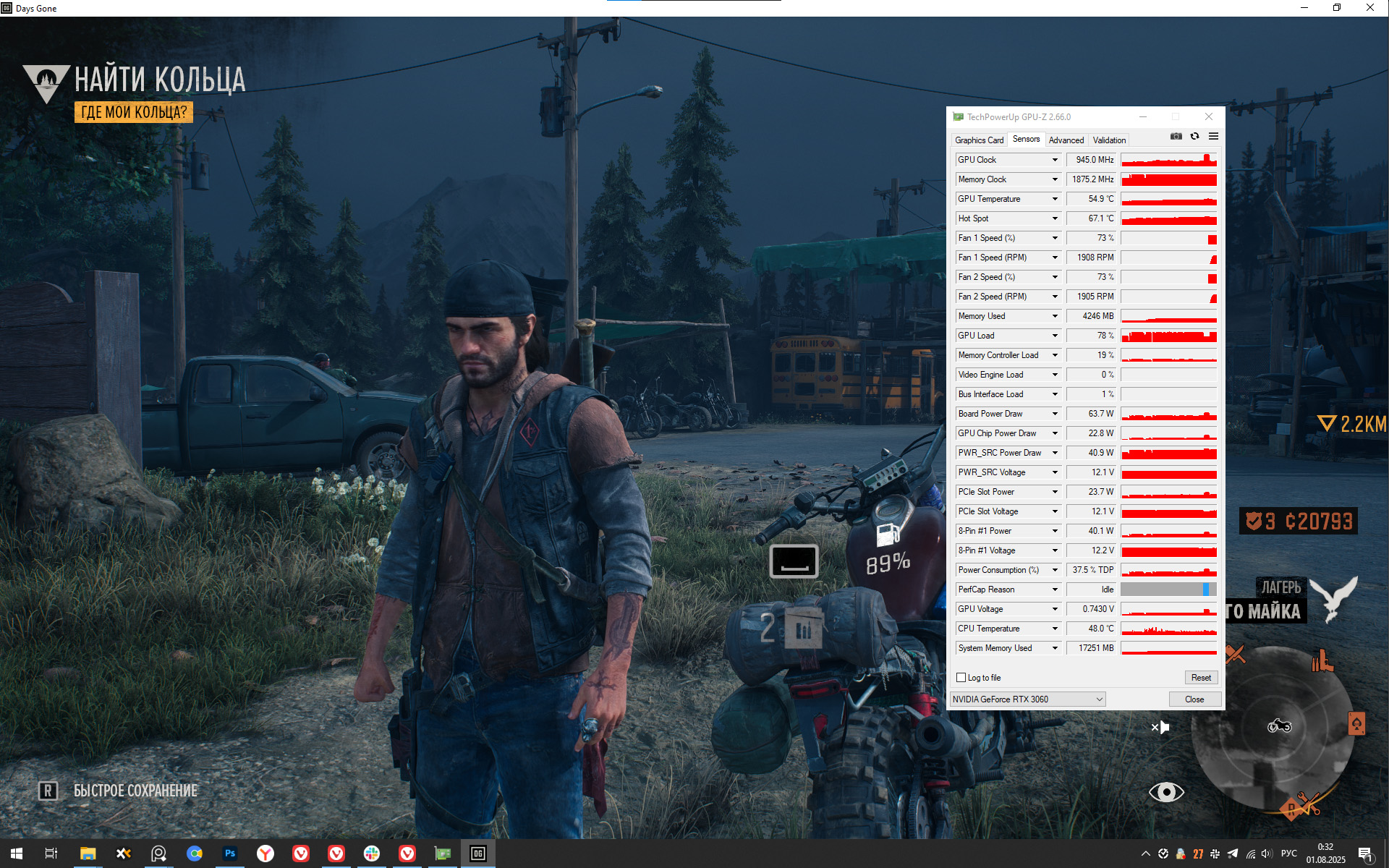The height and width of the screenshot is (868, 1389).
Task: Click the Telegram tray icon
Action: (1233, 854)
